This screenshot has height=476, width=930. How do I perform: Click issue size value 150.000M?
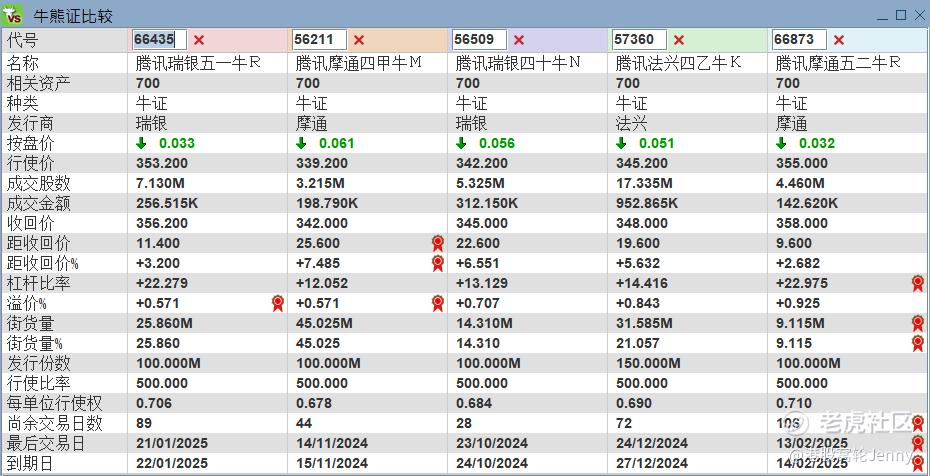tap(648, 363)
